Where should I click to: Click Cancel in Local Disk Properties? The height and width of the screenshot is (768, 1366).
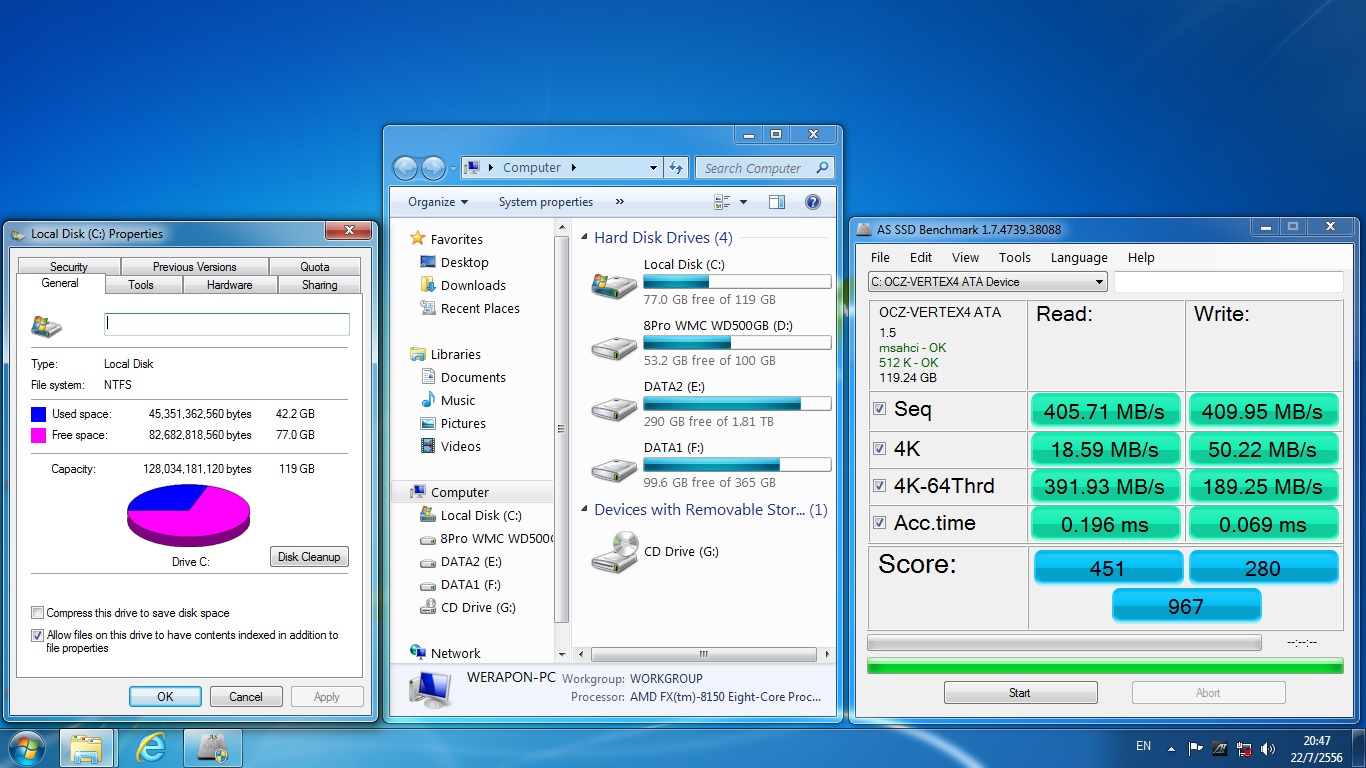click(x=246, y=697)
